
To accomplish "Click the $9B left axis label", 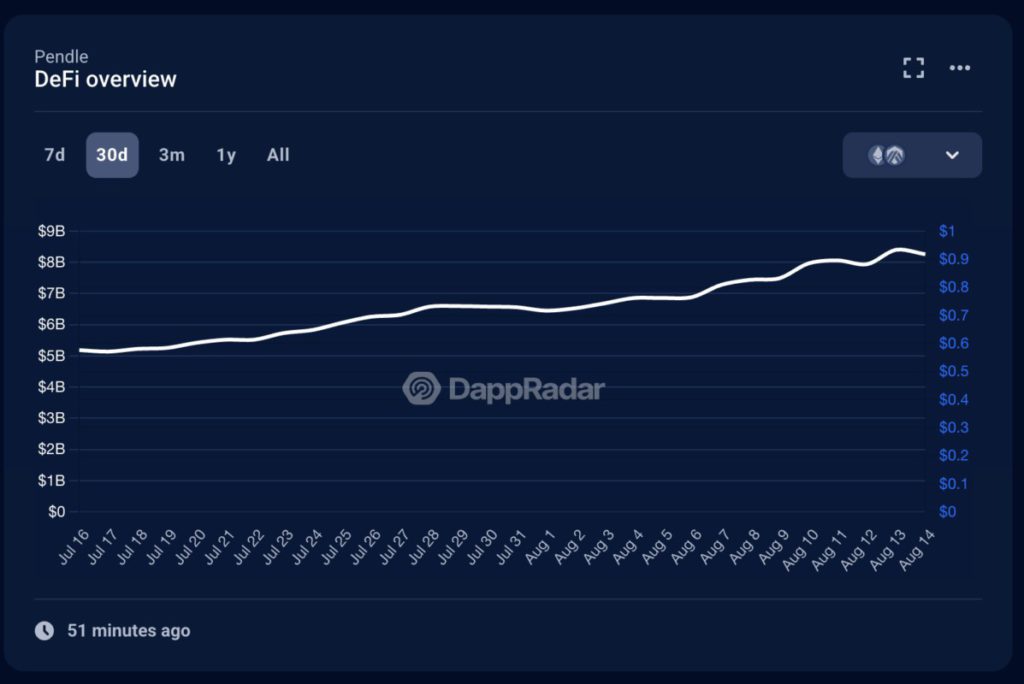I will (x=51, y=231).
